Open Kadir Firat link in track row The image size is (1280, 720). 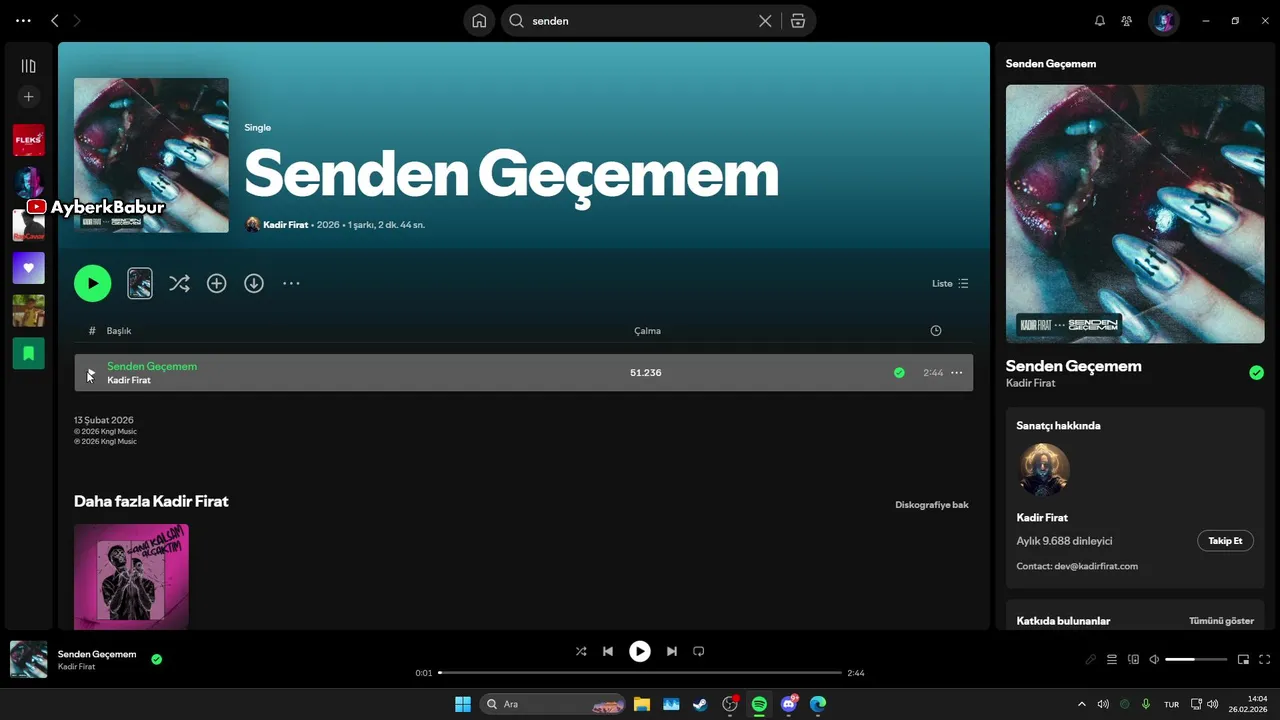click(129, 380)
